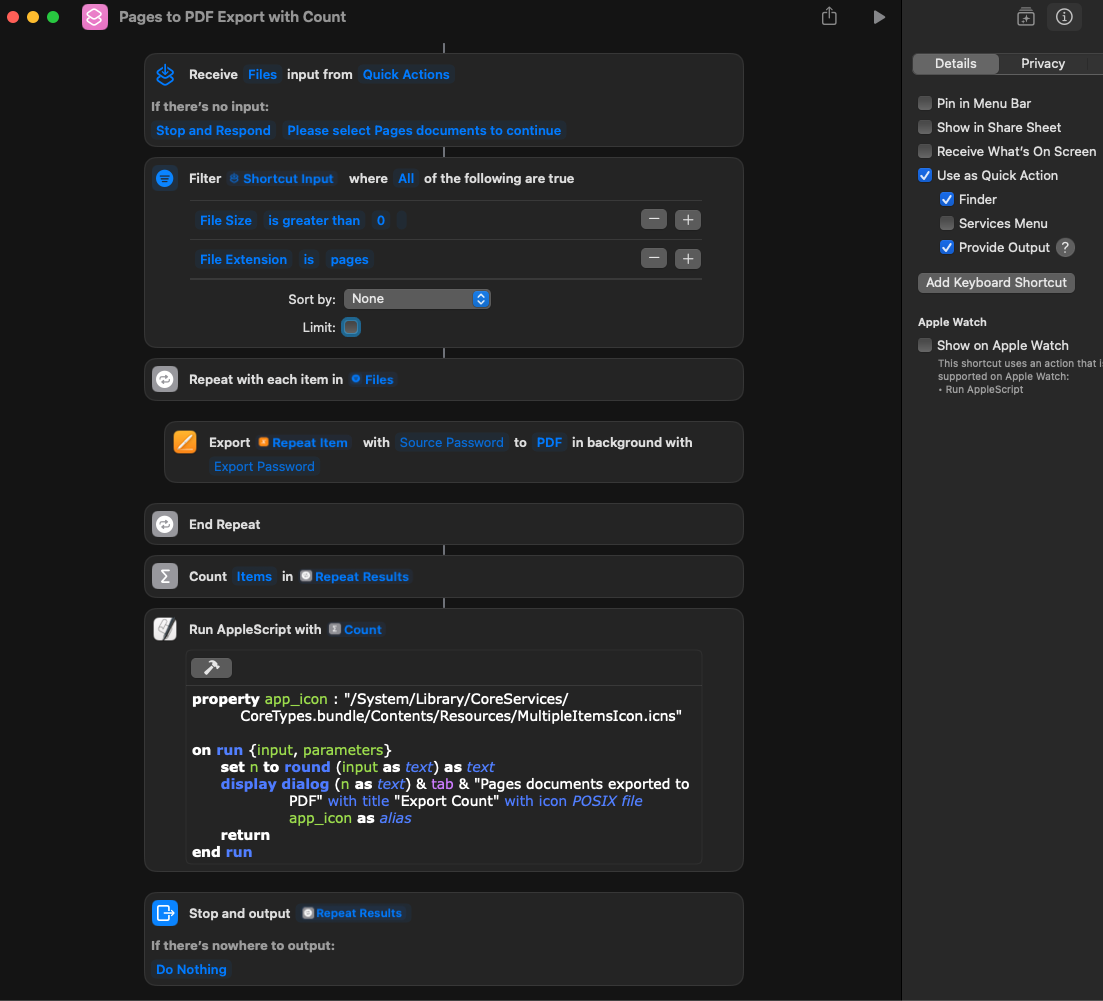Click the 'is' operator in File Extension row
Screen dimensions: 1103x1001
click(309, 260)
